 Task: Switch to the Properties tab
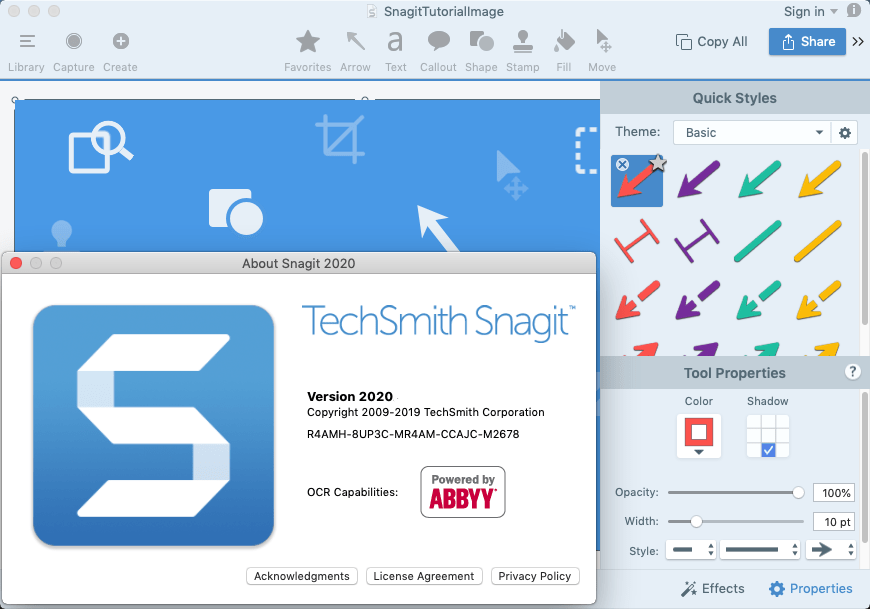[810, 588]
